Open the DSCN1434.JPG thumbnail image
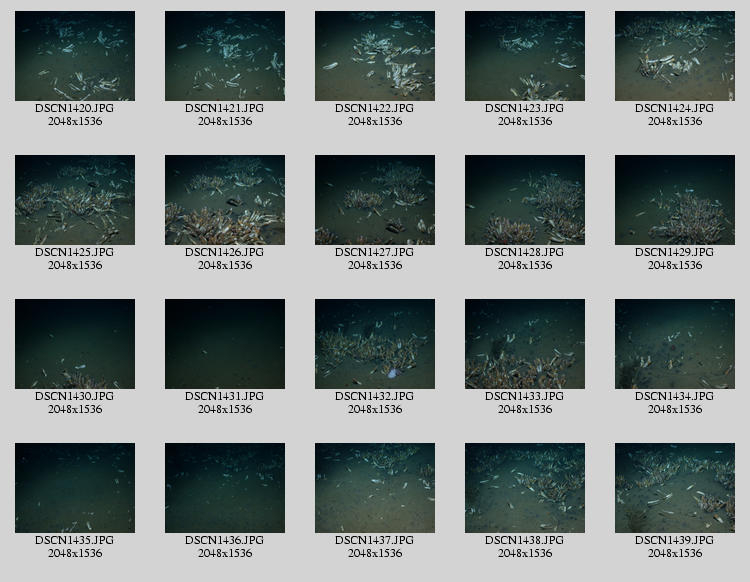The width and height of the screenshot is (750, 582). point(675,344)
